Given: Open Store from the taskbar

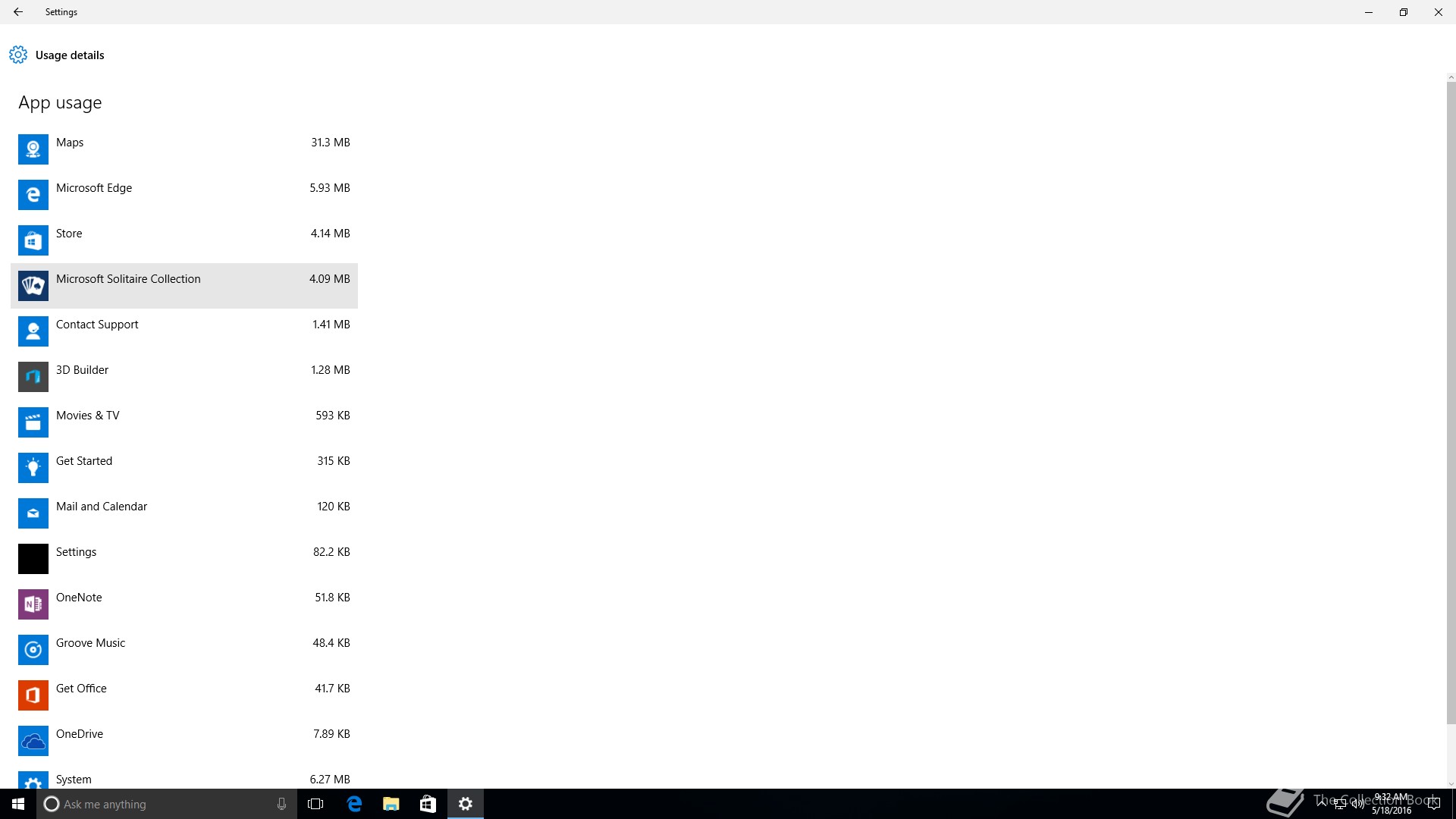Looking at the screenshot, I should click(428, 804).
